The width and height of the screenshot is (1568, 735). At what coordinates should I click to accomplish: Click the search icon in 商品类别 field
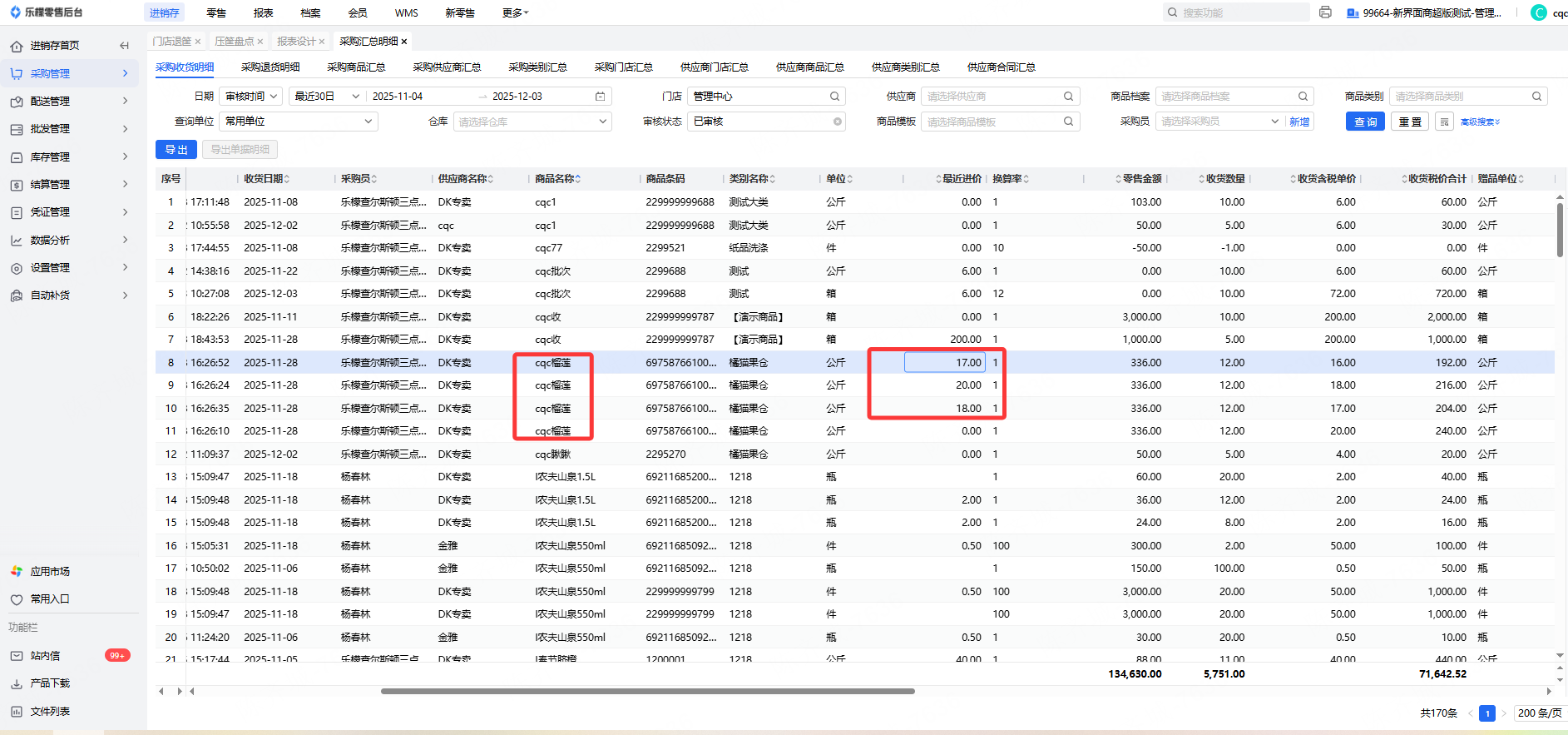pos(1536,97)
